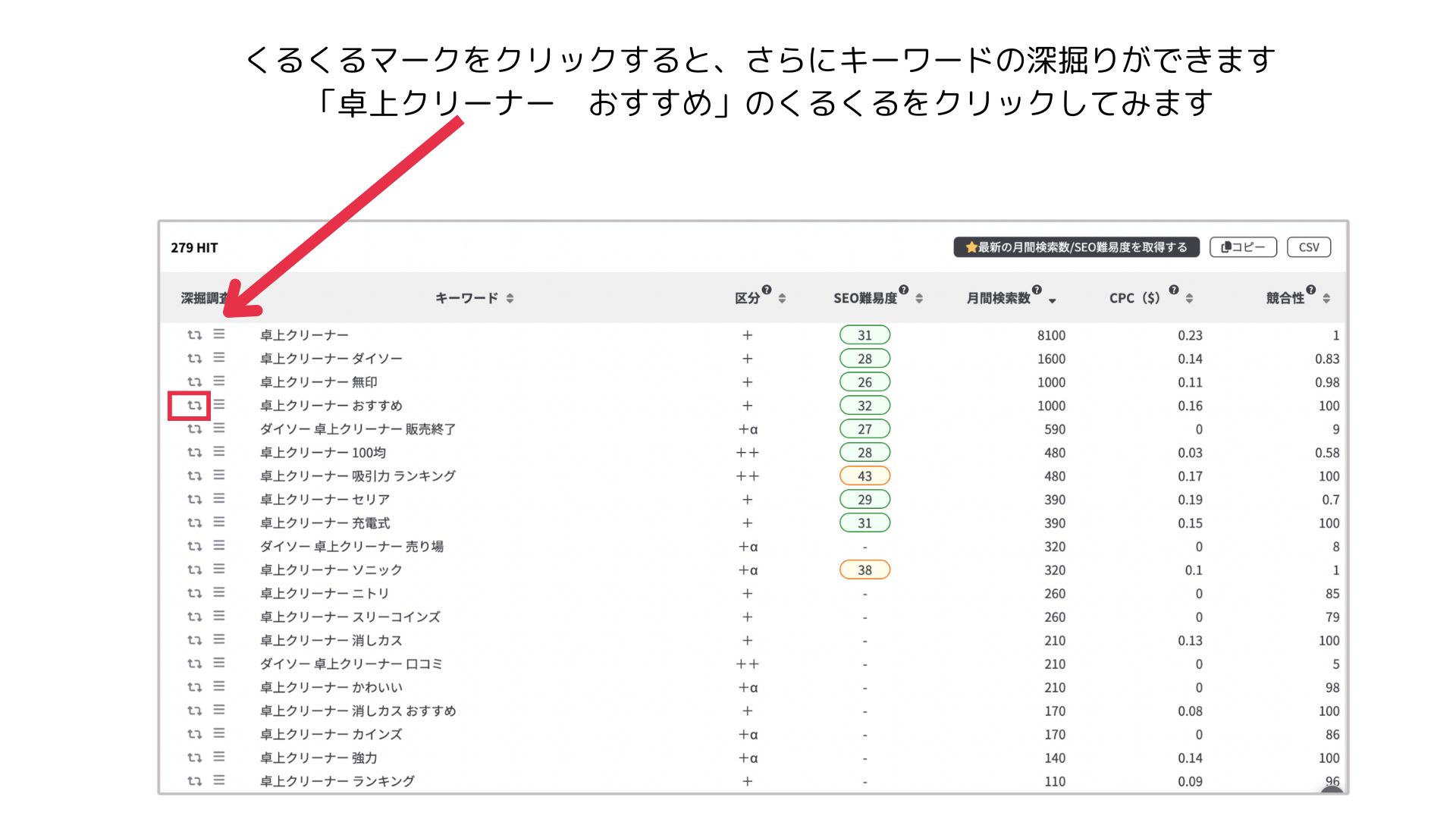This screenshot has width=1456, height=819.
Task: Click deep-dive icon for 卓上クリーナー ニトリ
Action: pyautogui.click(x=195, y=594)
